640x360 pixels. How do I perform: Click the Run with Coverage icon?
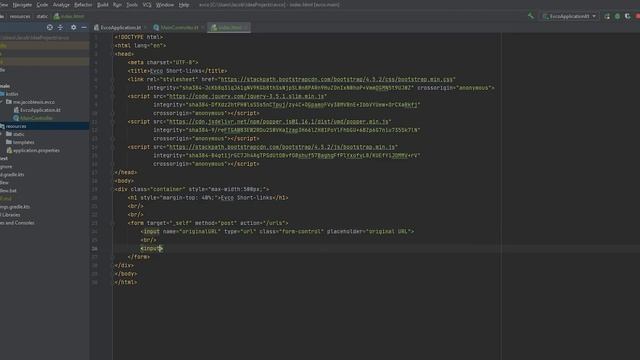(627, 16)
